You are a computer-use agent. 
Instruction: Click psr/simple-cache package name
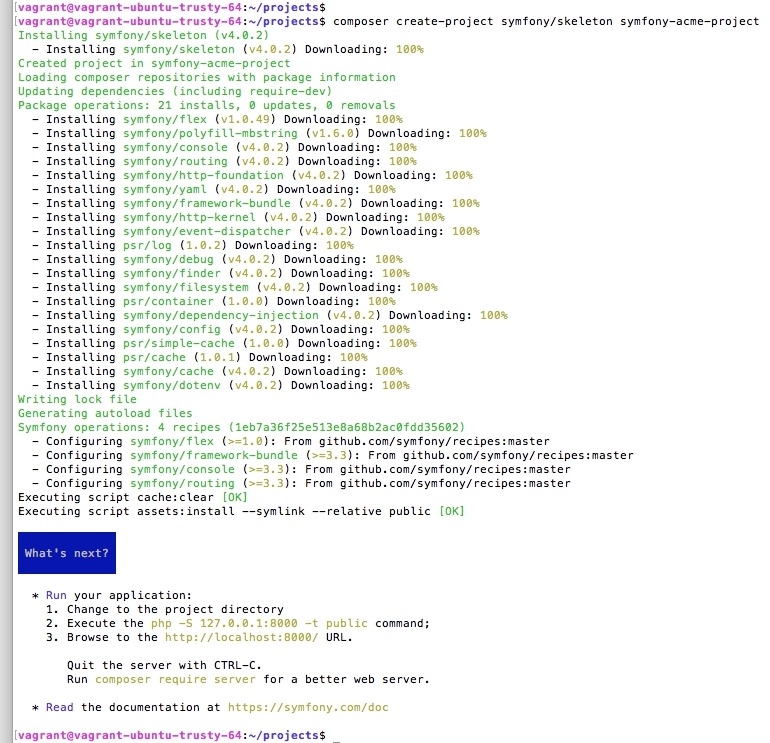(179, 343)
